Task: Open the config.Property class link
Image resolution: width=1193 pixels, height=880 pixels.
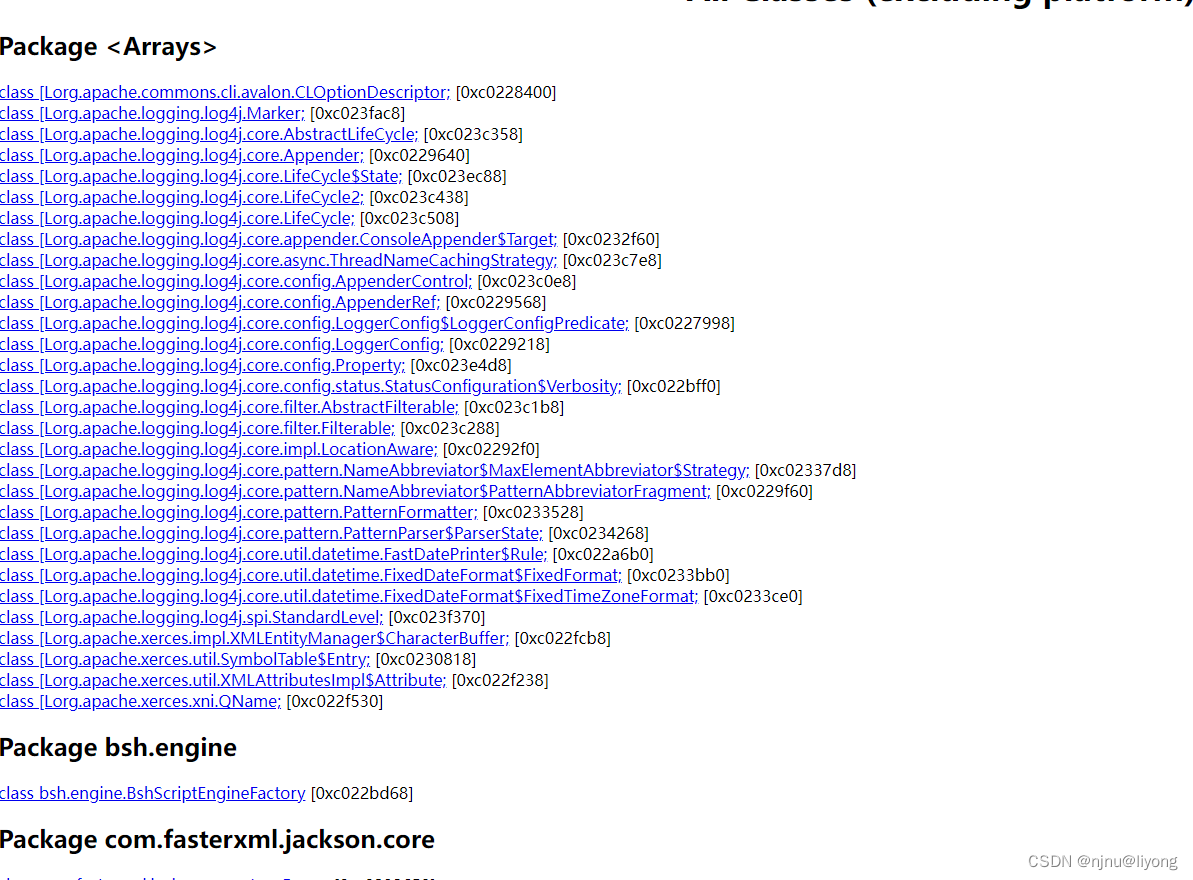Action: (202, 366)
